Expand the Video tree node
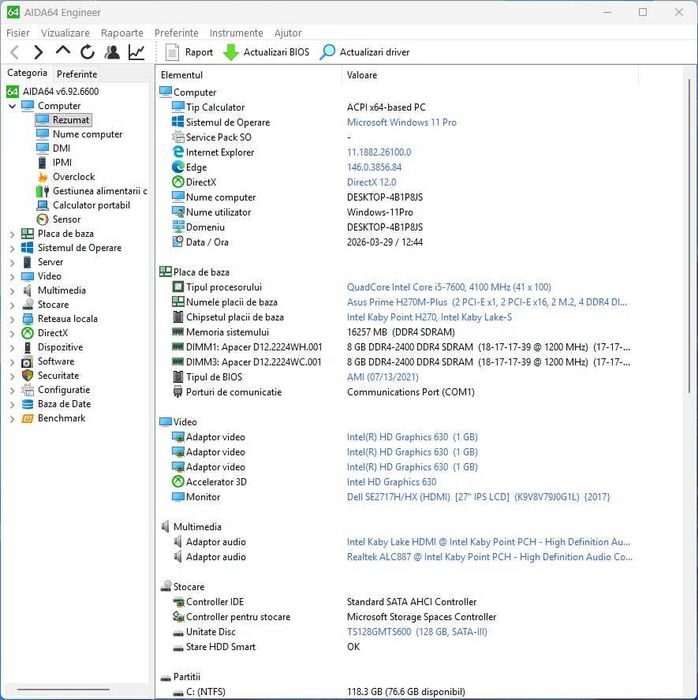This screenshot has width=698, height=700. point(12,277)
